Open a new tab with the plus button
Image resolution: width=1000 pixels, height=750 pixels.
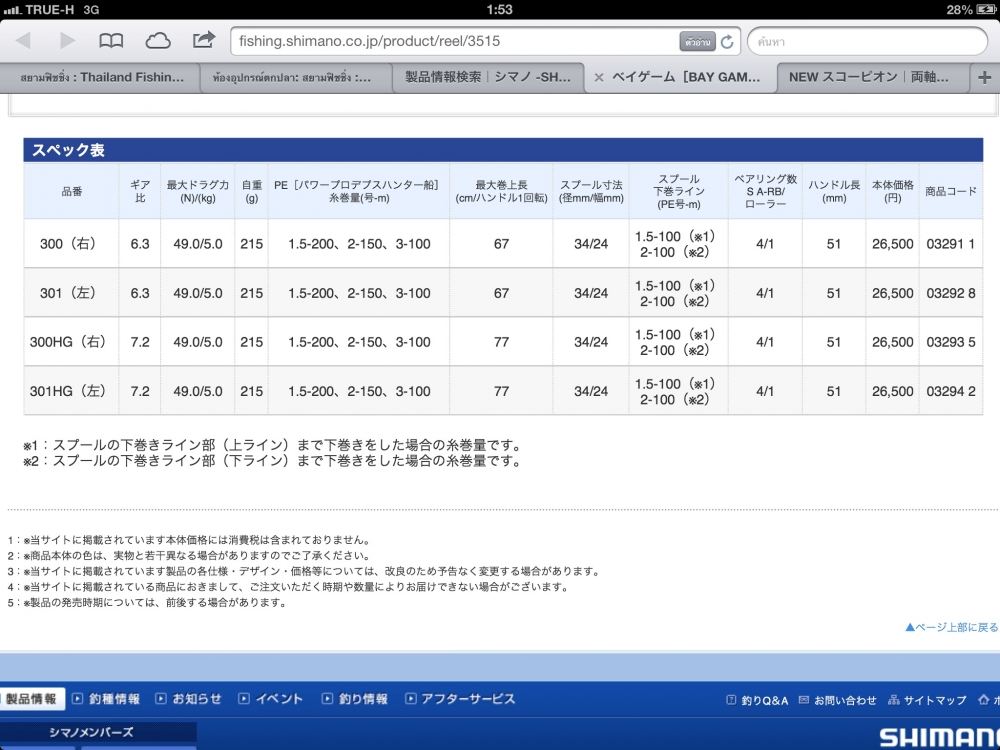984,77
